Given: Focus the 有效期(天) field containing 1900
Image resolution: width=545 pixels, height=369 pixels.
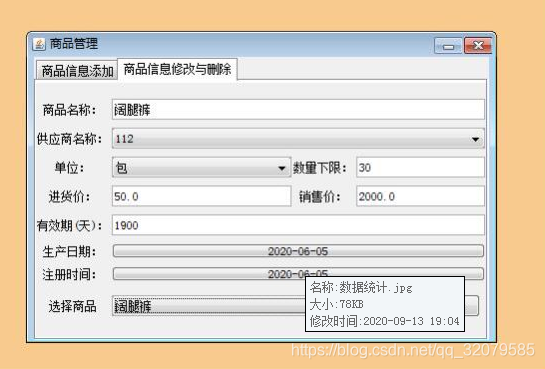Looking at the screenshot, I should coord(298,225).
